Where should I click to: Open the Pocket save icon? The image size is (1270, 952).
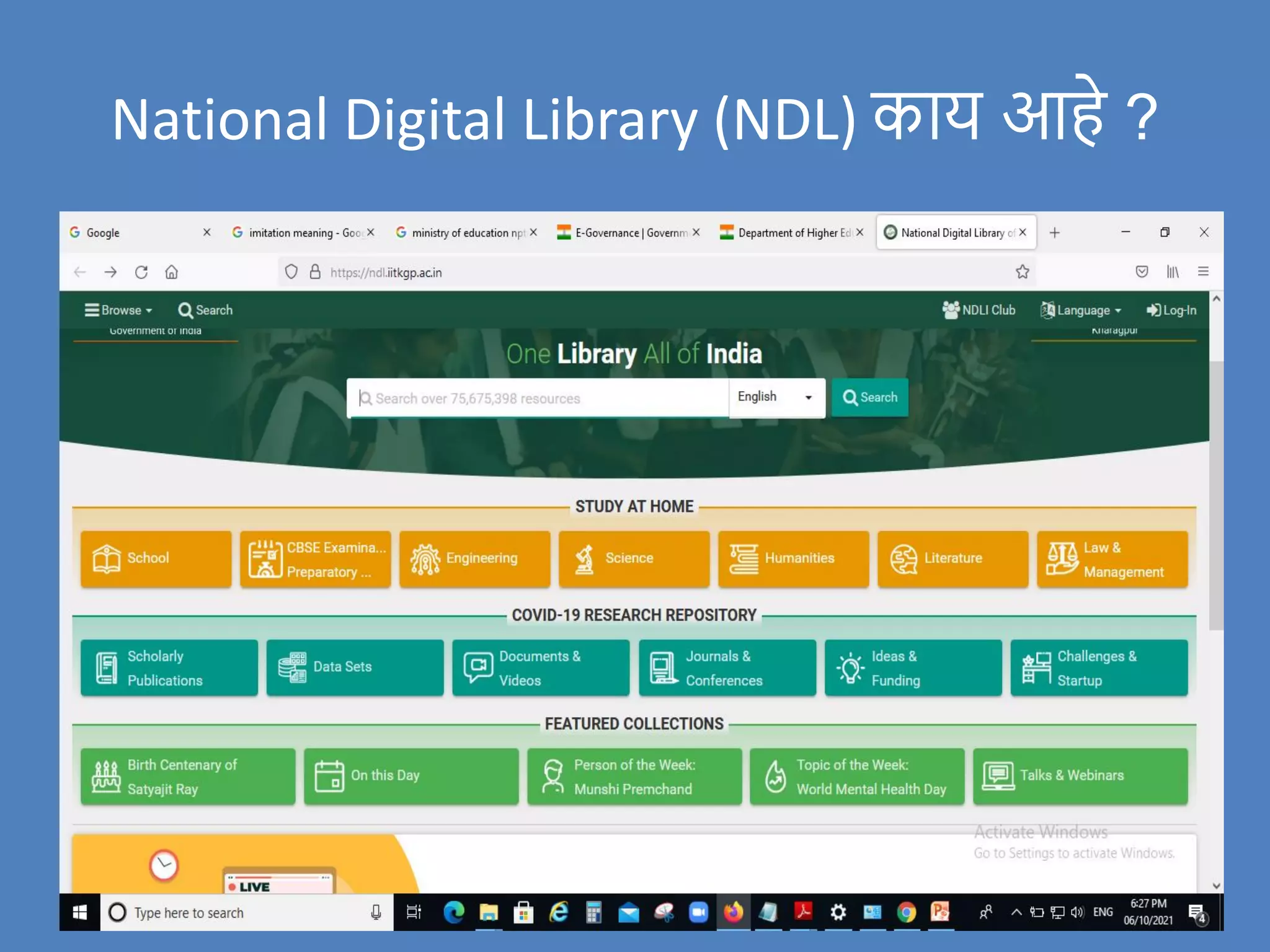[1142, 271]
